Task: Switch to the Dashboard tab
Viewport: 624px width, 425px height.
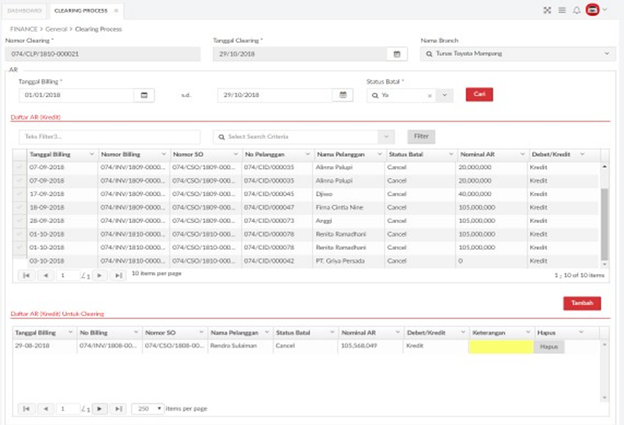Action: click(x=25, y=11)
